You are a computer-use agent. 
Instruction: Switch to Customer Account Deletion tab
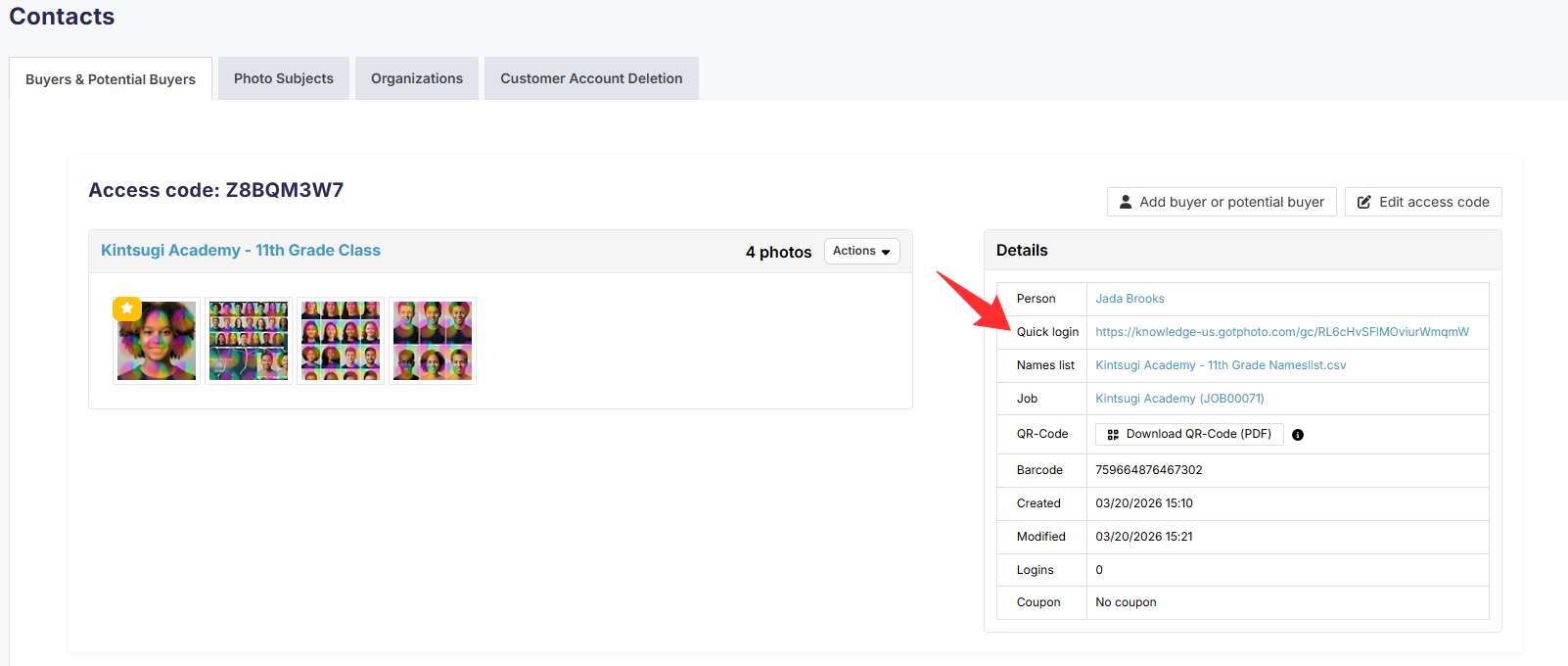591,78
